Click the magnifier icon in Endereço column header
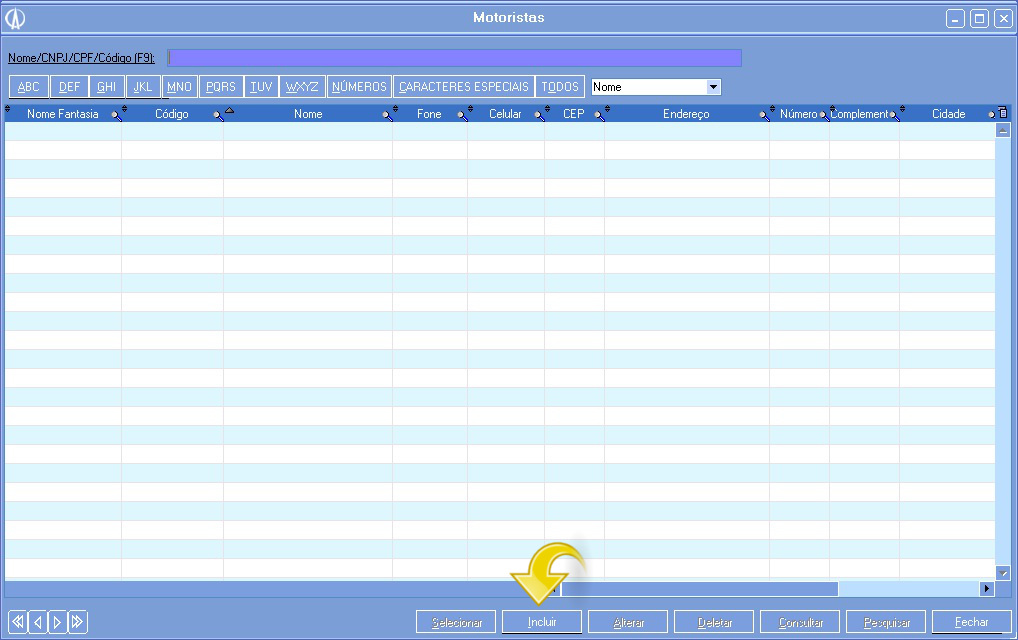This screenshot has width=1018, height=640. click(764, 116)
